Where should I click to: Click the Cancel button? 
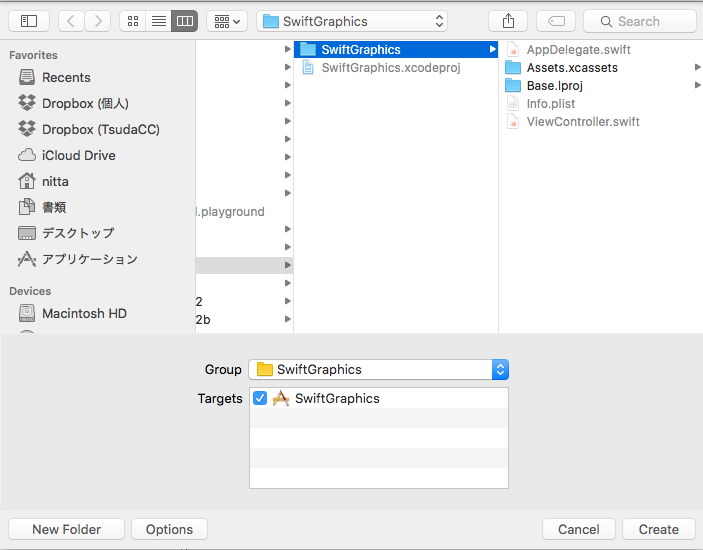[x=578, y=529]
